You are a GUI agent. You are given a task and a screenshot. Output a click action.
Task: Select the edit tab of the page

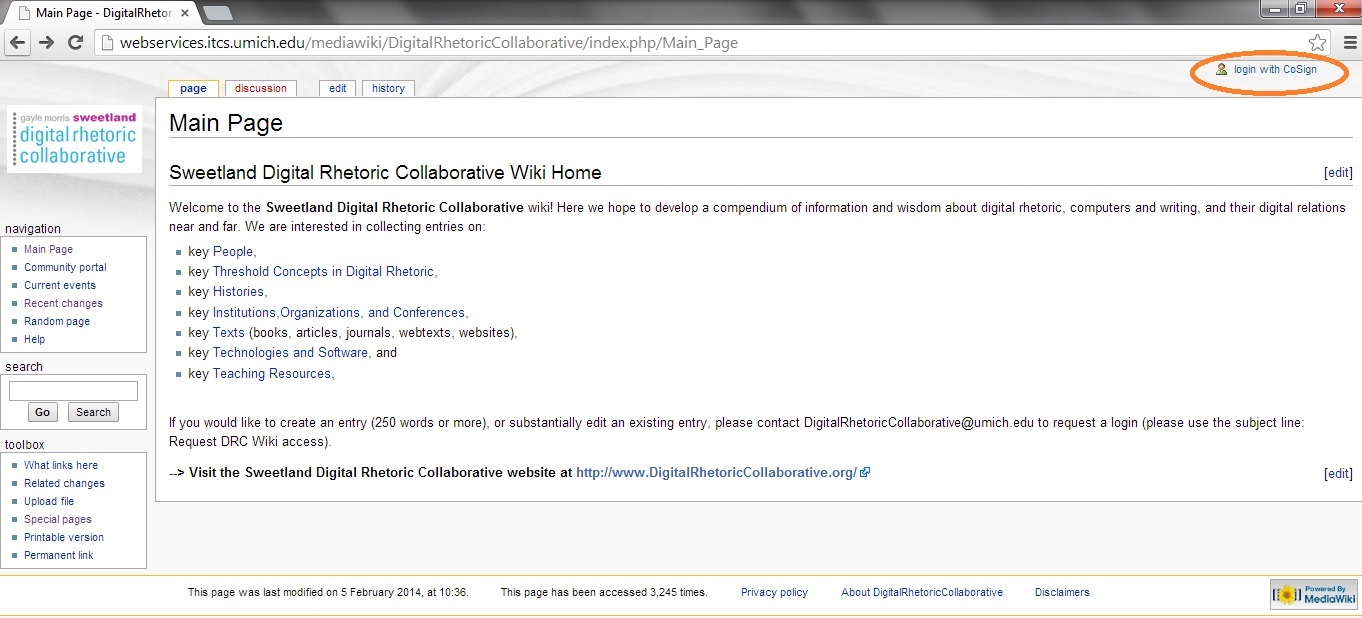pyautogui.click(x=338, y=88)
